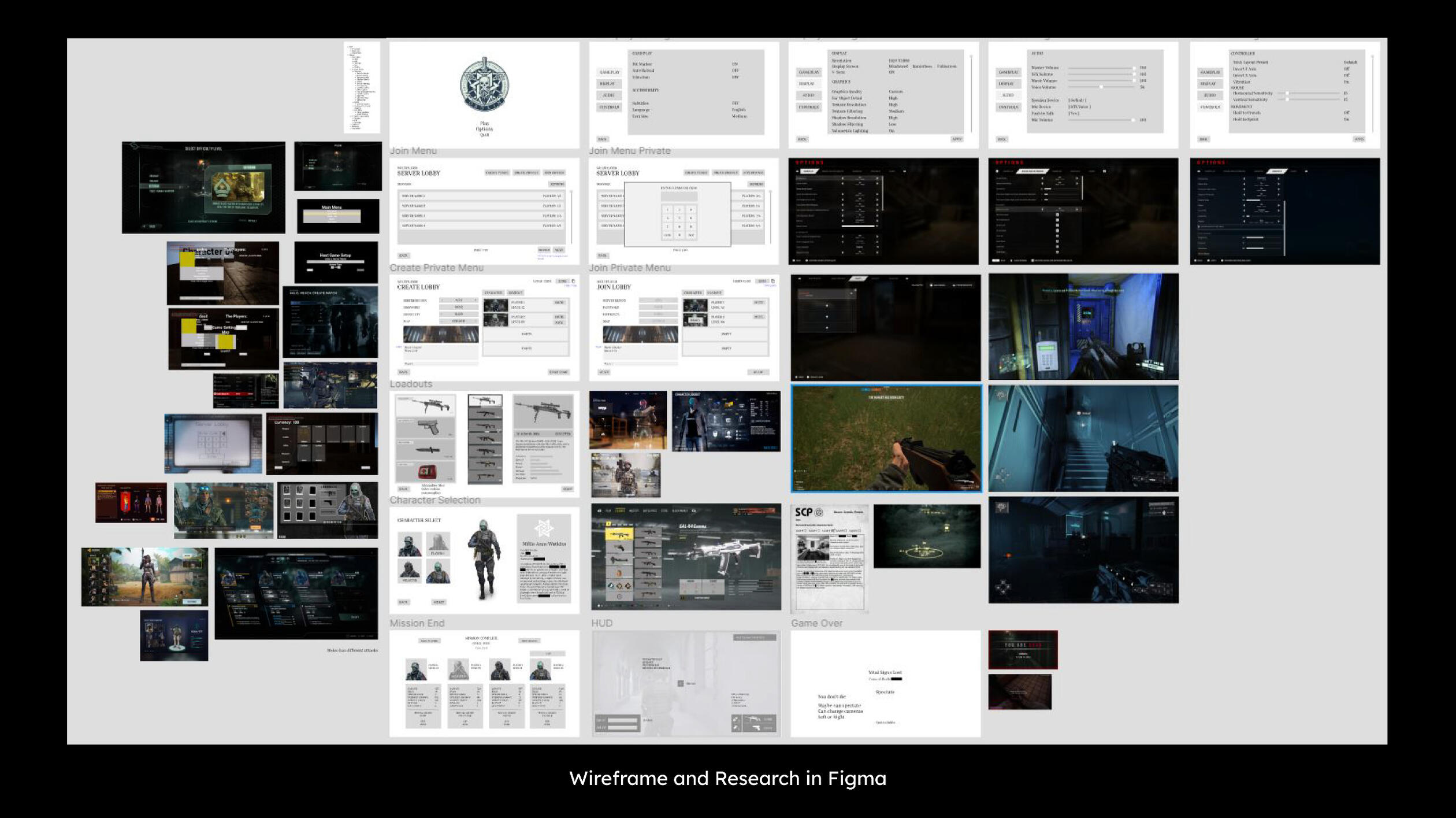Select the grassy shotgun gameplay screenshot thumbnail
The height and width of the screenshot is (818, 1456).
pos(886,438)
